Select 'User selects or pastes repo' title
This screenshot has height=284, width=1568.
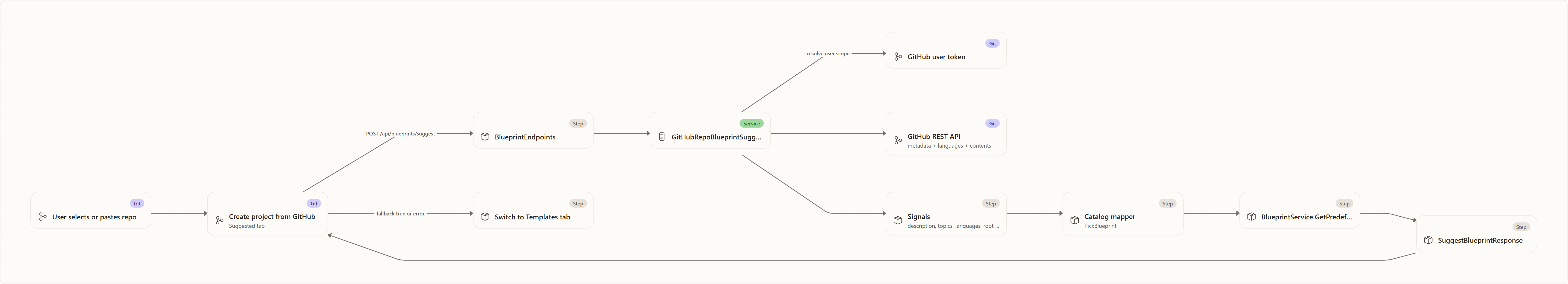click(x=94, y=217)
